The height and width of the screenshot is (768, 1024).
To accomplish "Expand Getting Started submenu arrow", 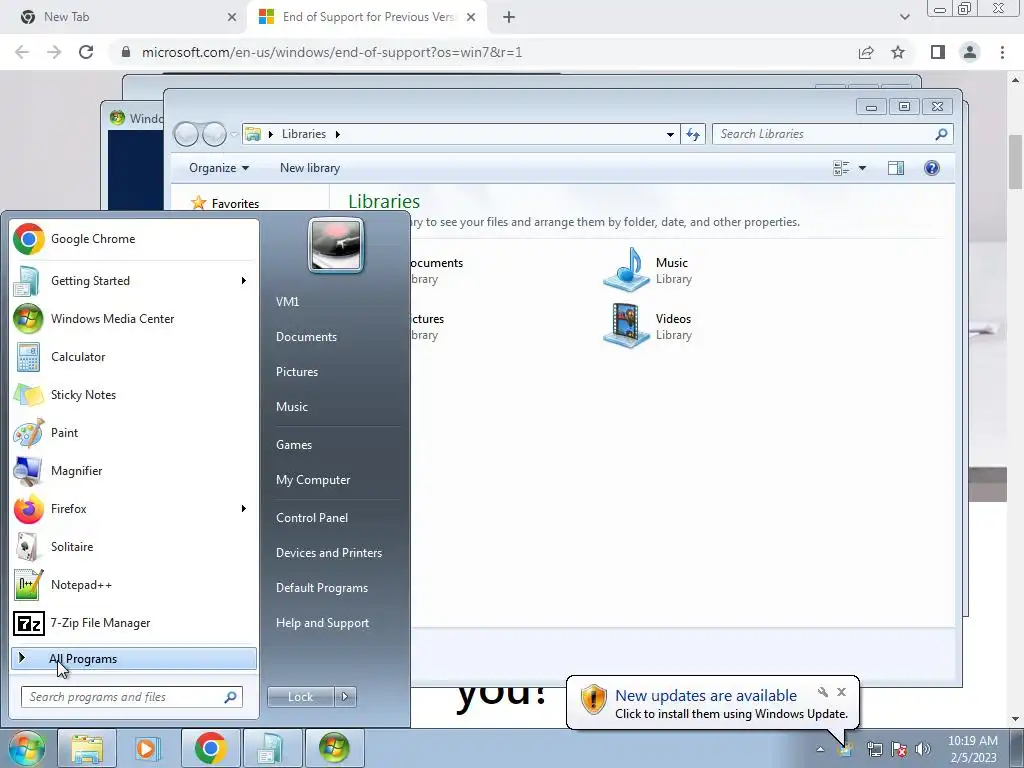I will pos(244,281).
